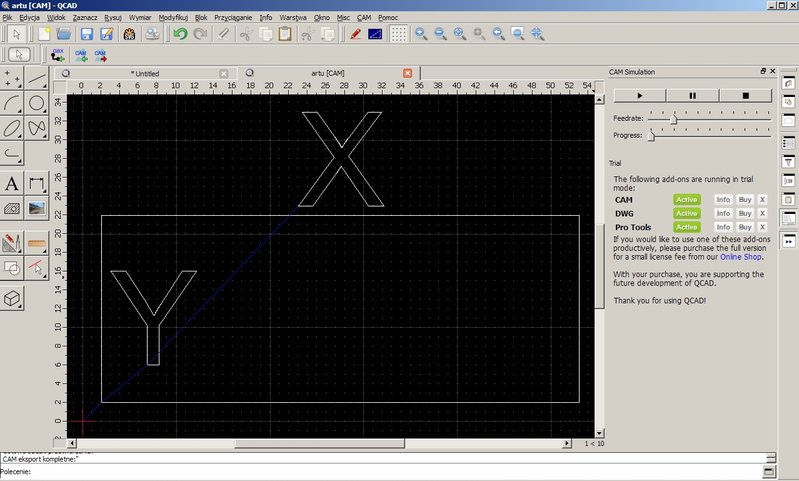Click the print preview icon
The height and width of the screenshot is (481, 799).
[152, 34]
